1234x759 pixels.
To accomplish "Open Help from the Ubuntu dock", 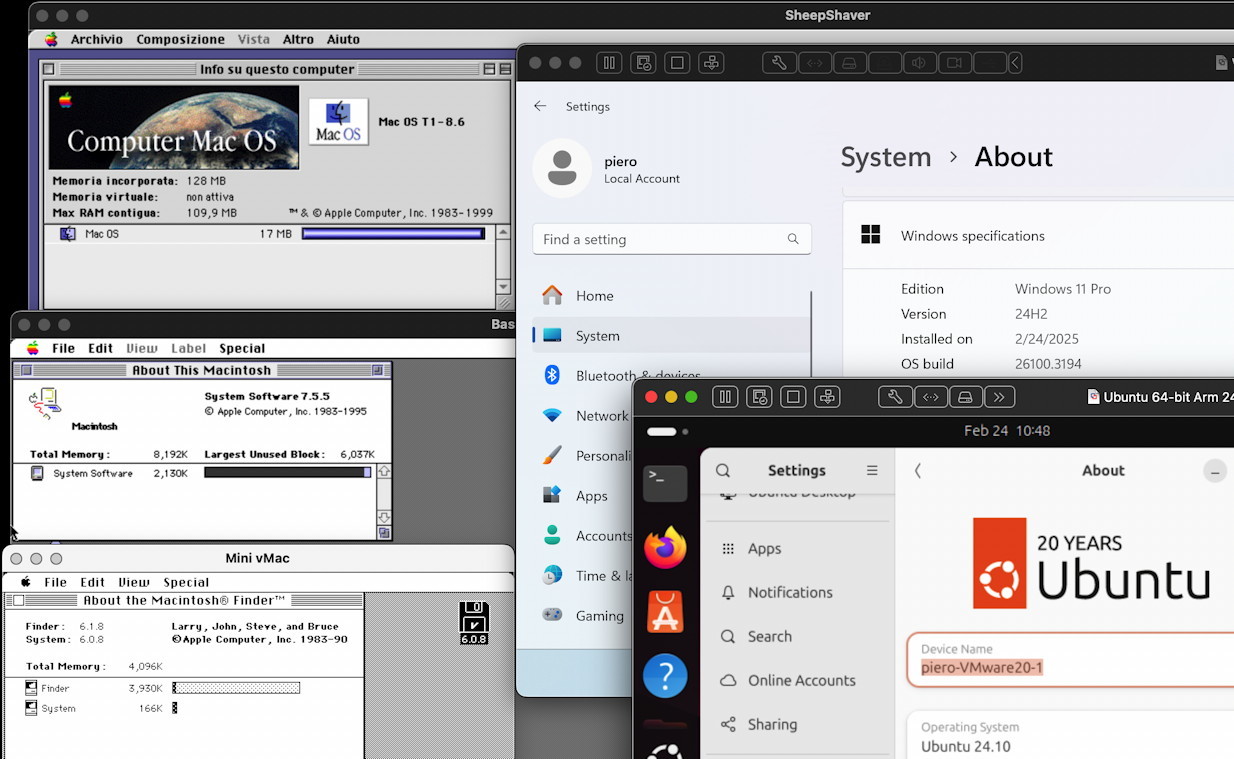I will click(665, 676).
